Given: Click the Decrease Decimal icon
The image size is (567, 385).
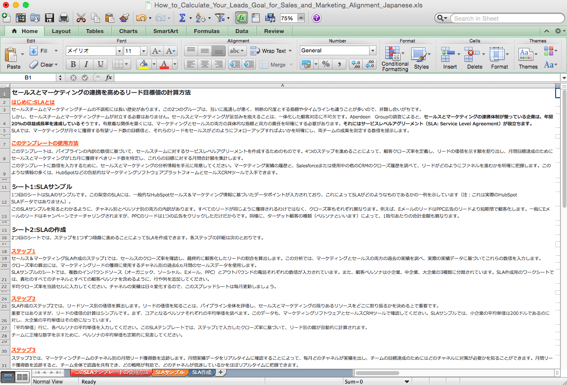Looking at the screenshot, I should 370,64.
